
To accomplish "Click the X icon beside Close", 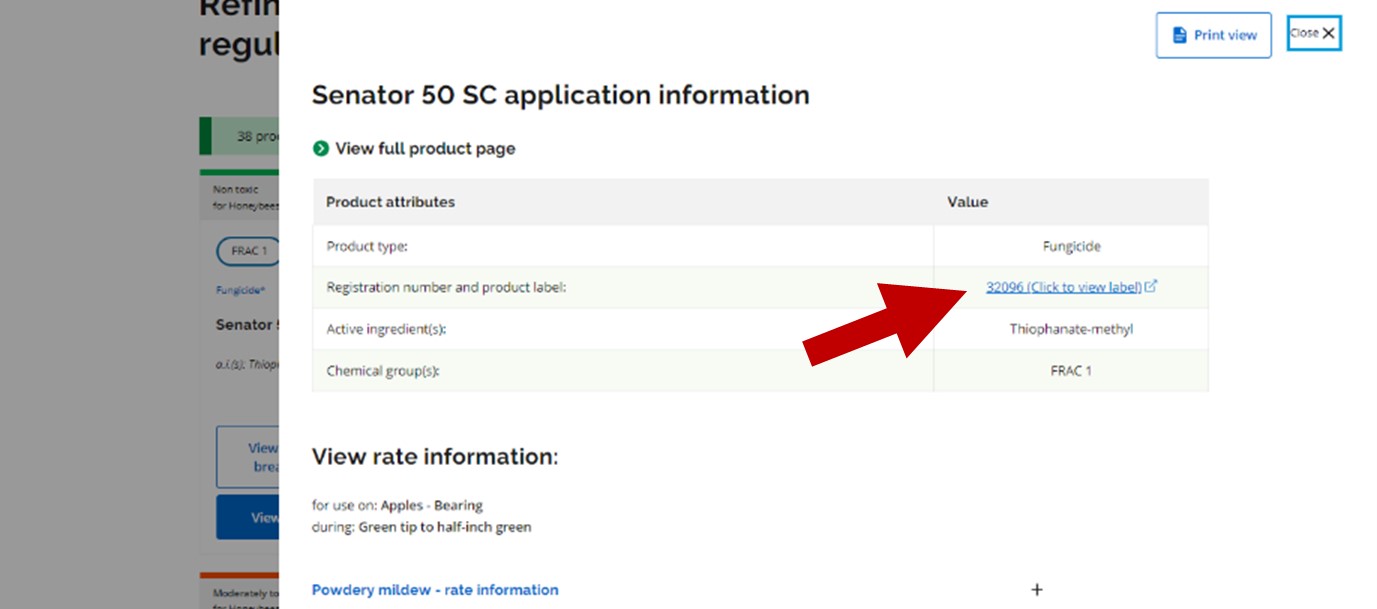I will (x=1329, y=33).
